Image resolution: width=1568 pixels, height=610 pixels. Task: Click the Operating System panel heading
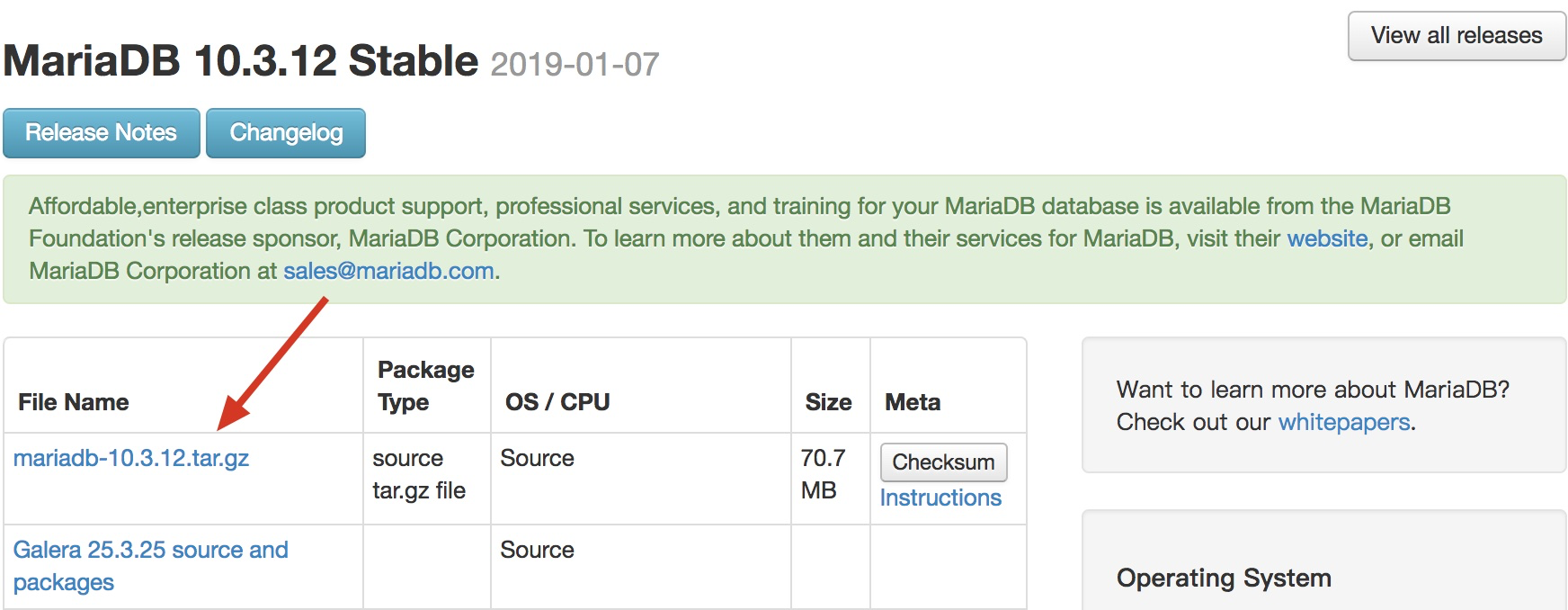[1224, 578]
